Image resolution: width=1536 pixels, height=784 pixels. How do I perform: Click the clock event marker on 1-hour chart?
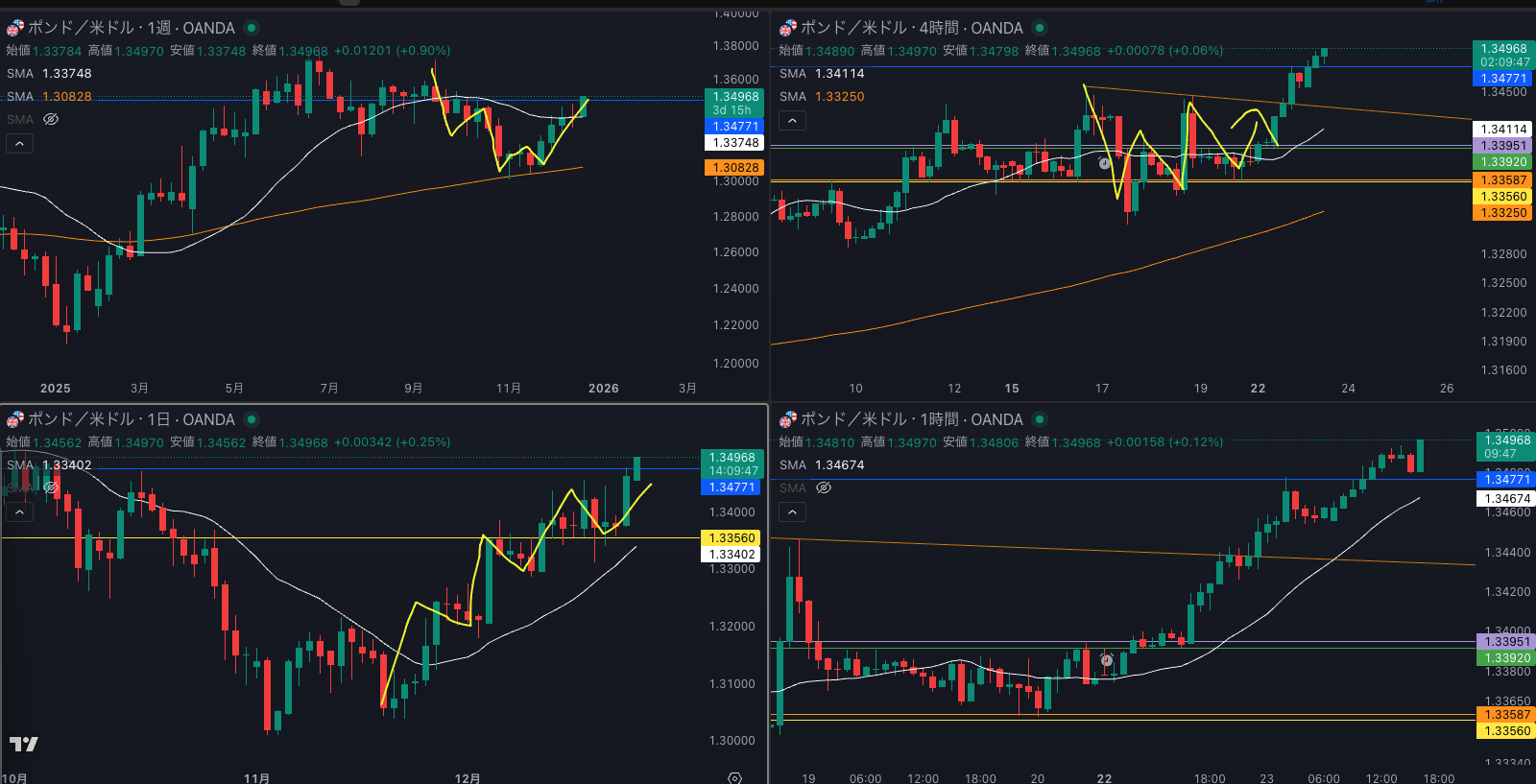(x=1106, y=660)
